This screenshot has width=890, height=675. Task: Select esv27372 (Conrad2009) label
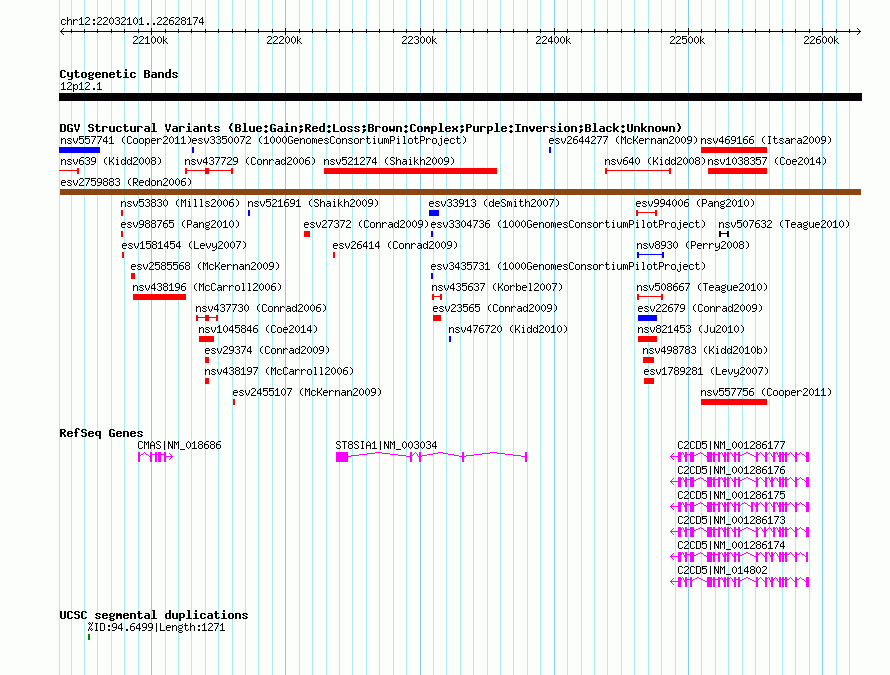[x=367, y=224]
